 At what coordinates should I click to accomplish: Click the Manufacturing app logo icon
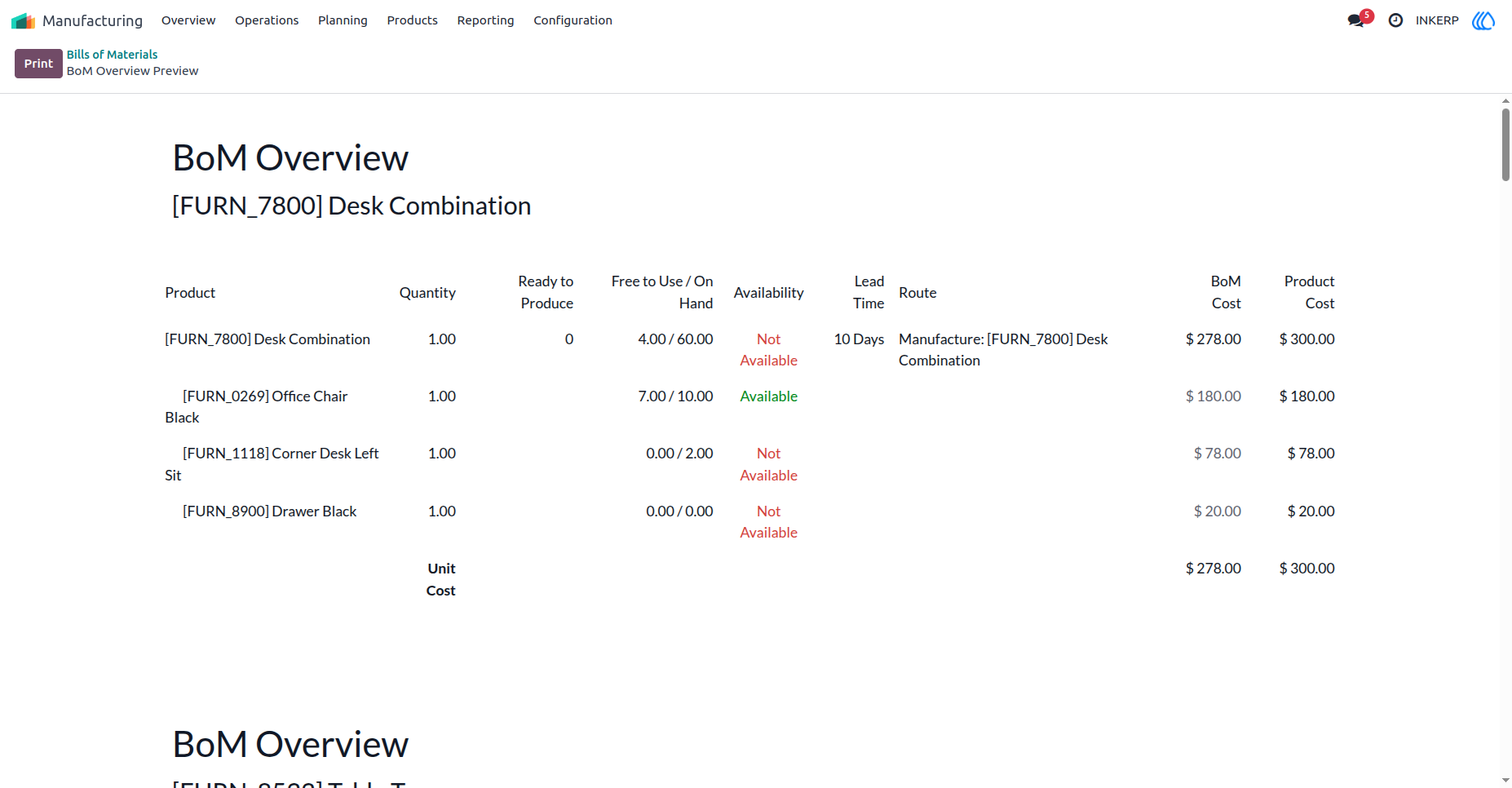click(x=23, y=20)
